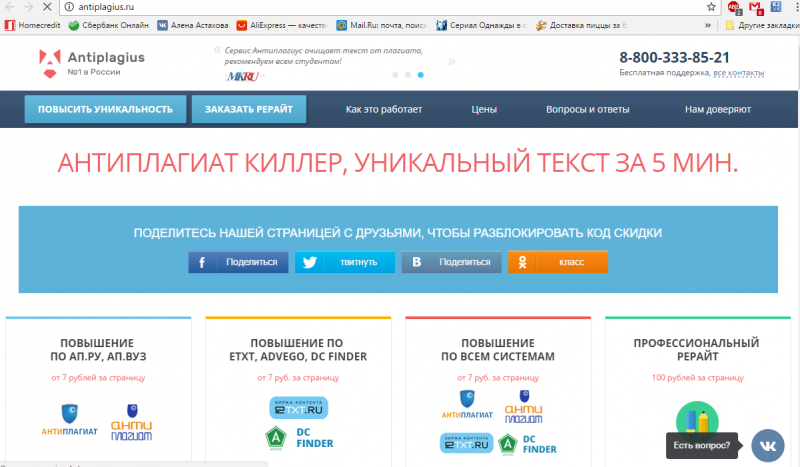Viewport: 800px width, 467px height.
Task: Click от 7 рублей за страницу text
Action: pyautogui.click(x=98, y=378)
